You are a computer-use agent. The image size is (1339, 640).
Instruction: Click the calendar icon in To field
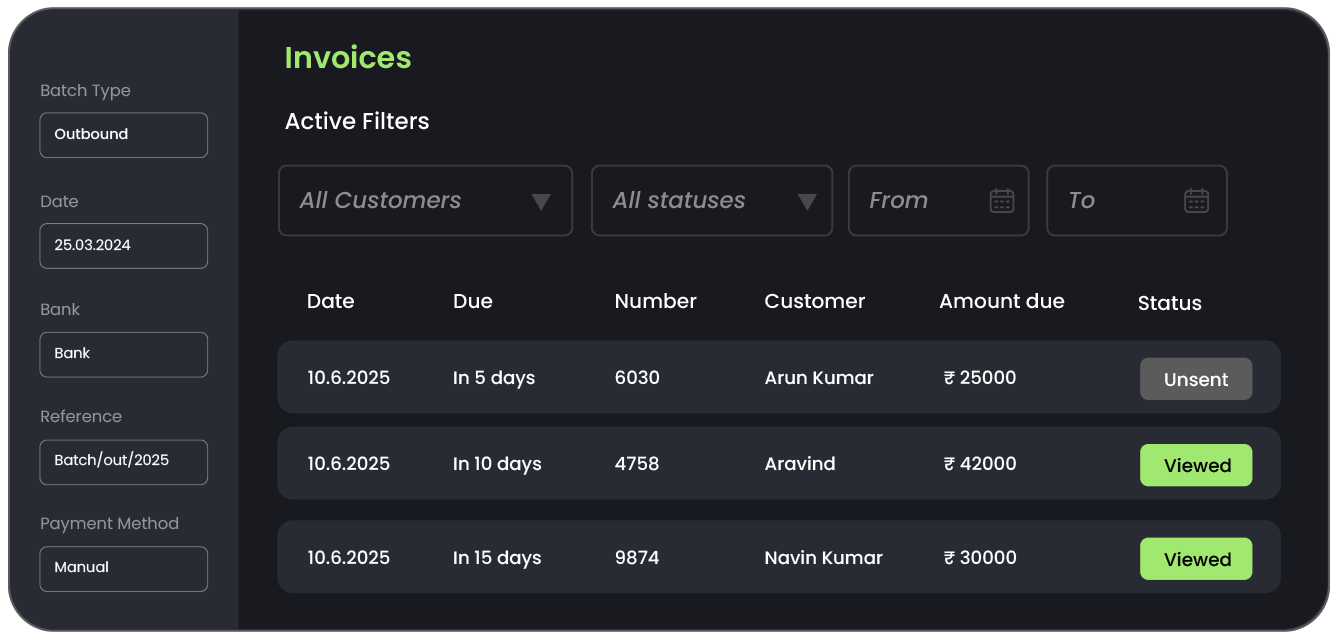[x=1196, y=201]
